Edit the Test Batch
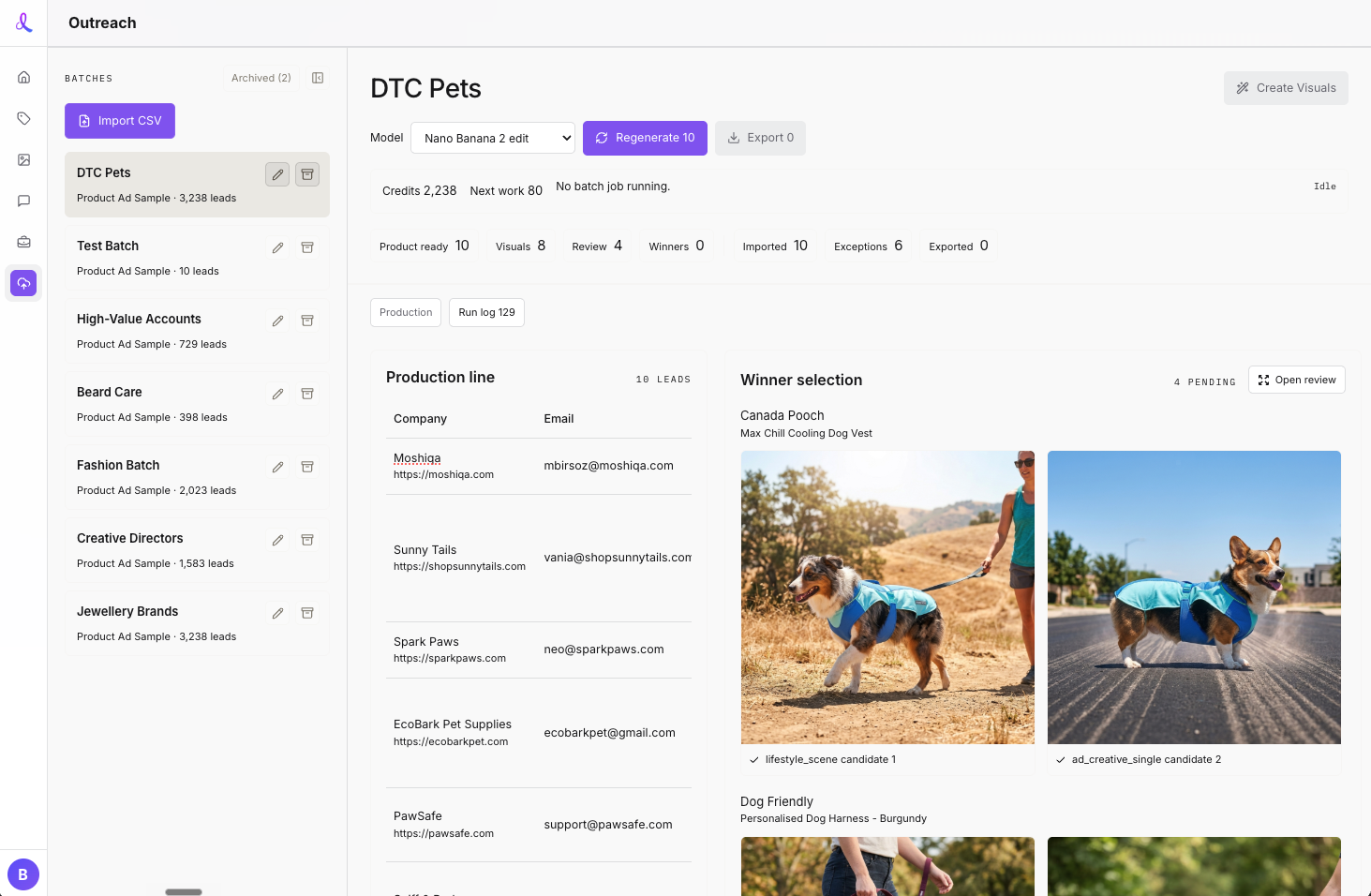The image size is (1371, 896). click(x=277, y=247)
